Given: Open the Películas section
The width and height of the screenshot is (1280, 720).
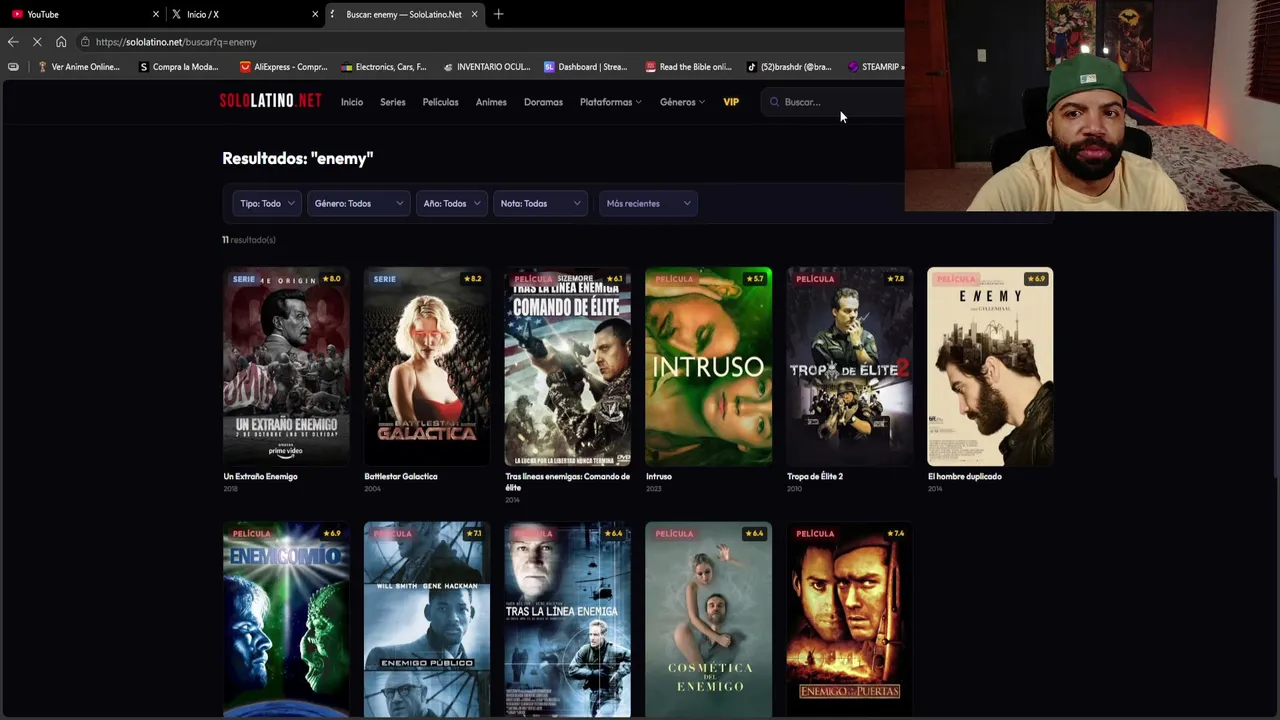Looking at the screenshot, I should (x=440, y=102).
